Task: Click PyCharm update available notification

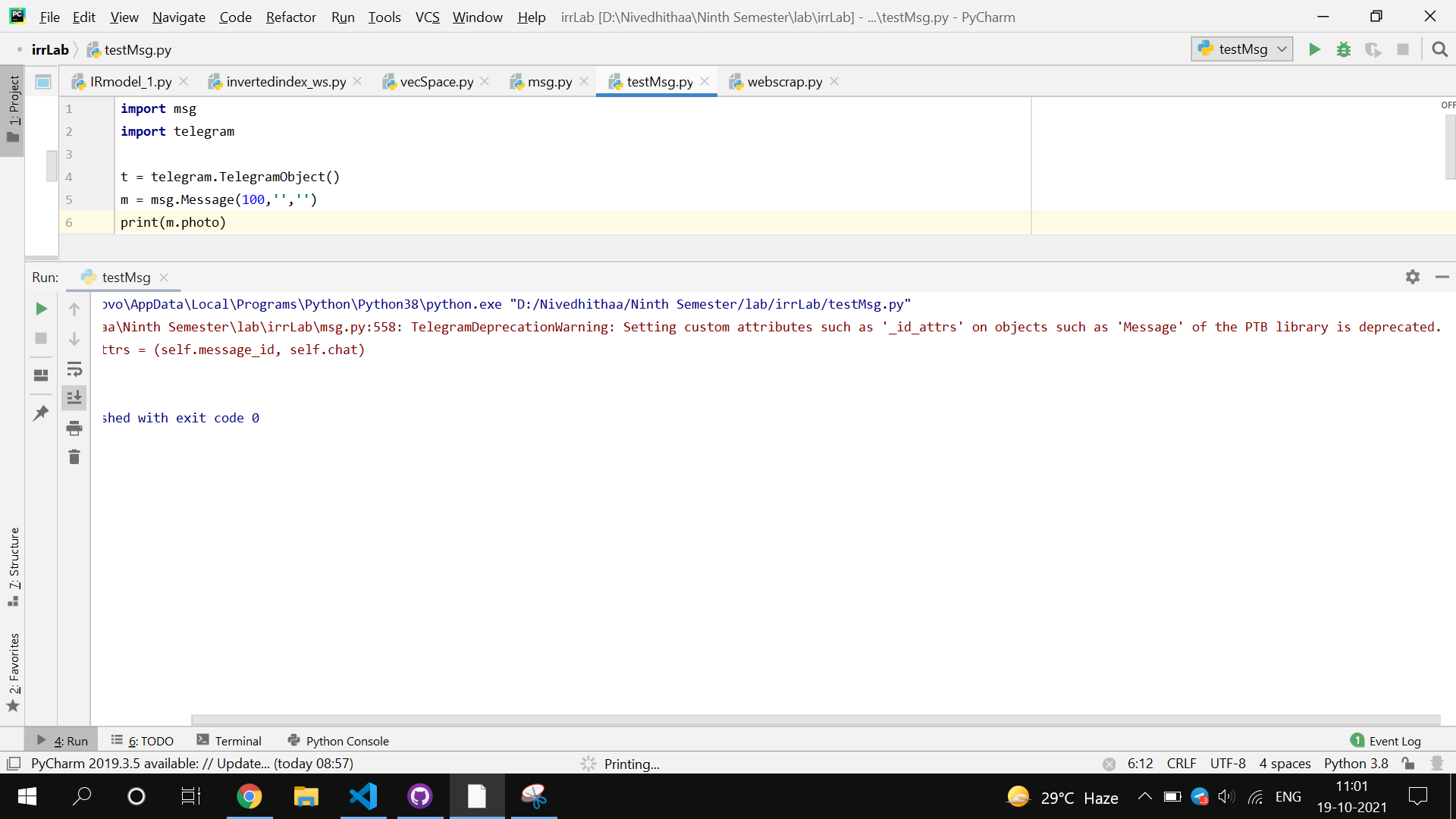Action: [x=191, y=763]
